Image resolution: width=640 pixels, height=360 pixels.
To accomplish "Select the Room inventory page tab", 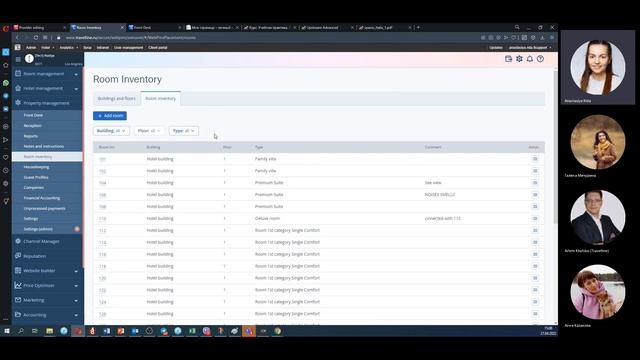I will click(x=161, y=98).
